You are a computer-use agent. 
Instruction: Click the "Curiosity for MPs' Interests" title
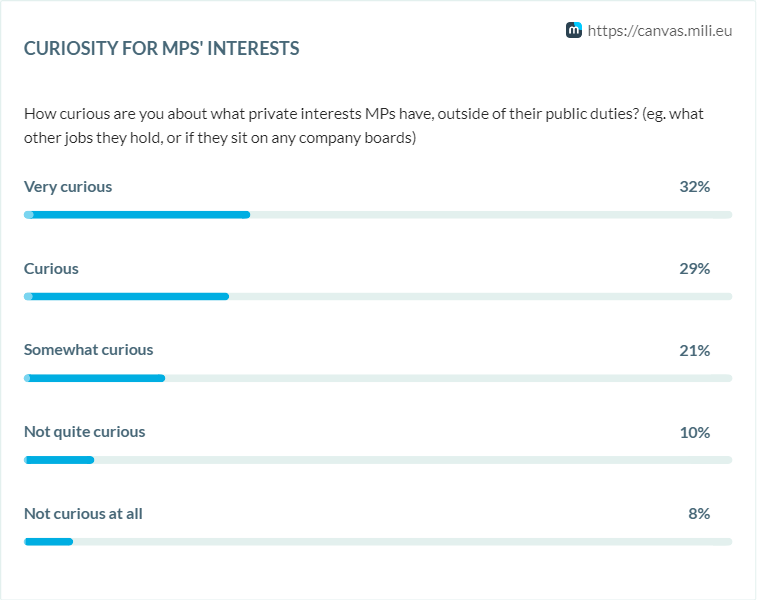161,48
